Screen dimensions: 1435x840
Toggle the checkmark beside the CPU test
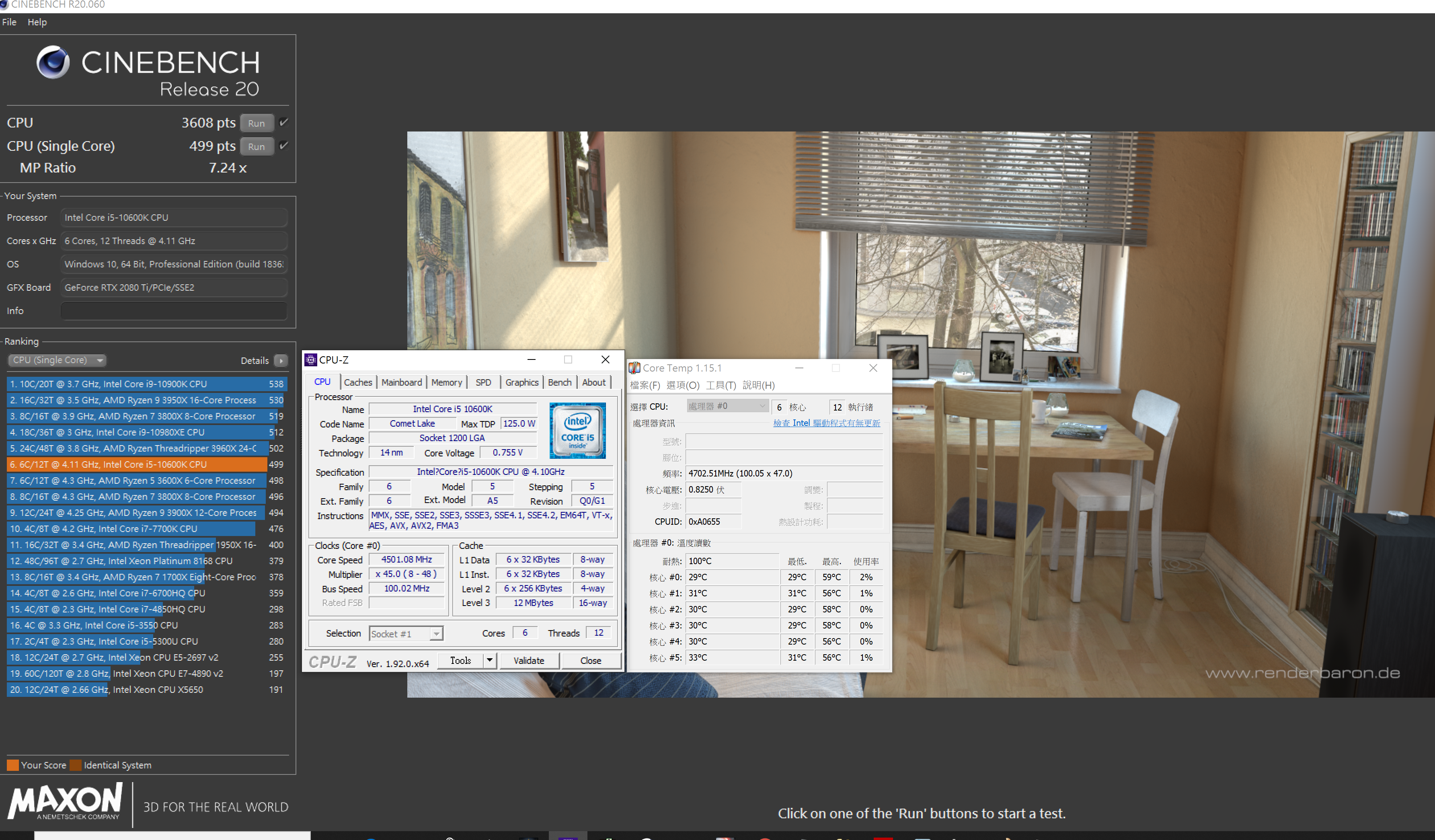(283, 122)
